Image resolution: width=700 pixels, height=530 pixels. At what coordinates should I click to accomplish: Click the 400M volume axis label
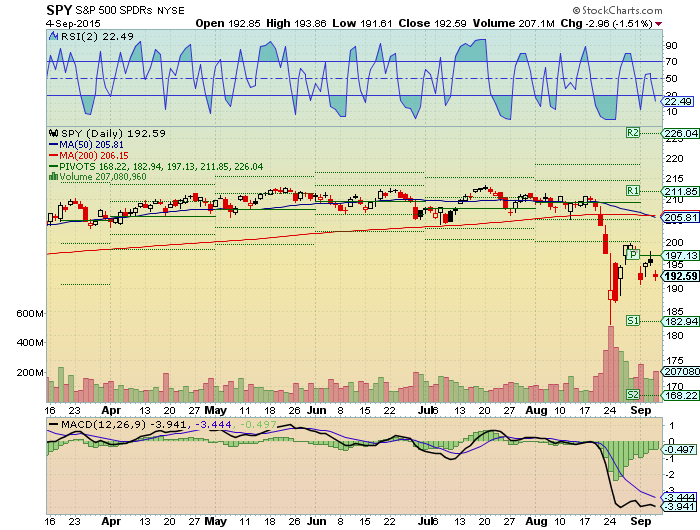click(x=30, y=342)
